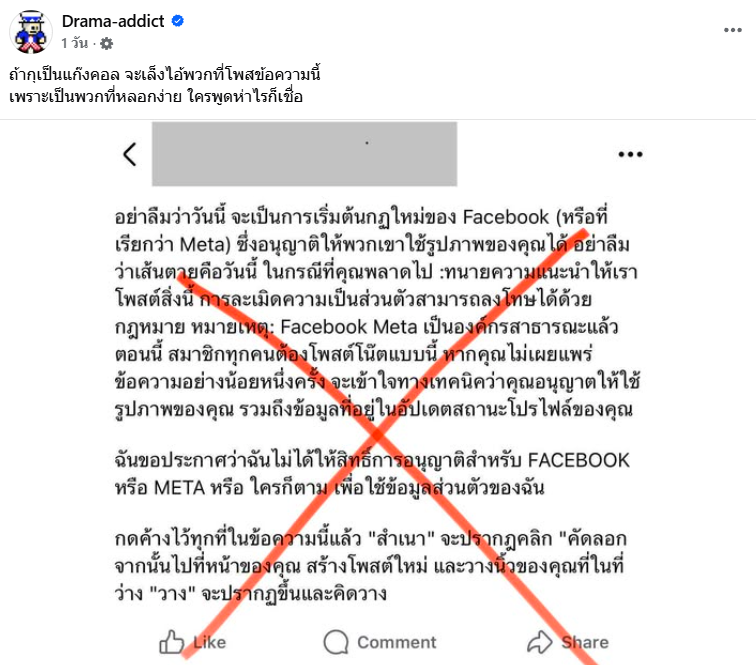Click the Share label
This screenshot has height=665, width=756.
(584, 642)
